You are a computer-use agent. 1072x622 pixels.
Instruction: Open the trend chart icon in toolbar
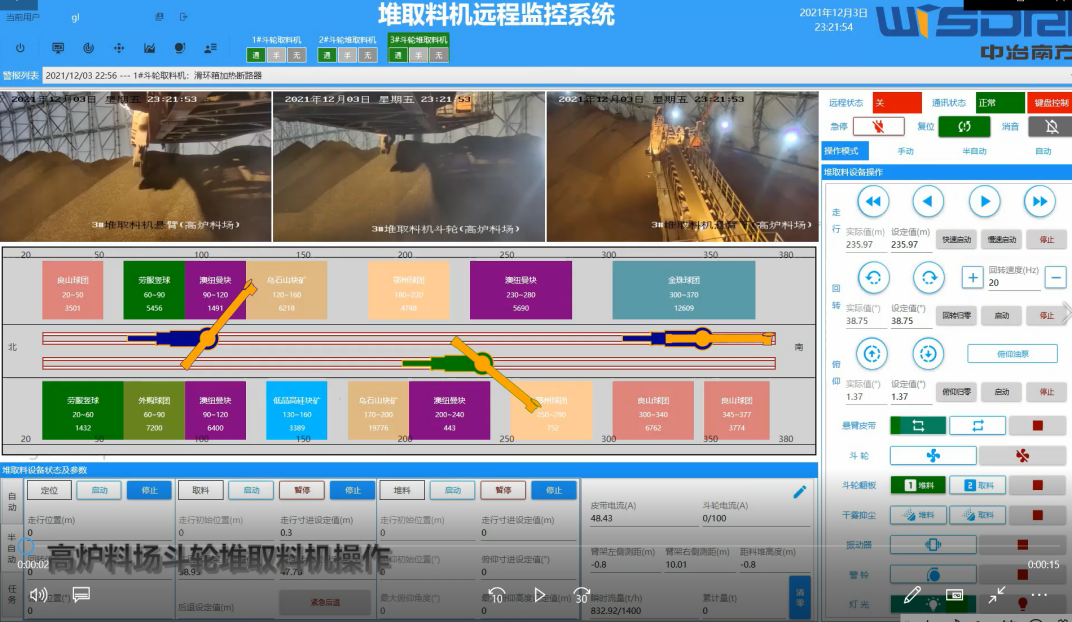(149, 48)
